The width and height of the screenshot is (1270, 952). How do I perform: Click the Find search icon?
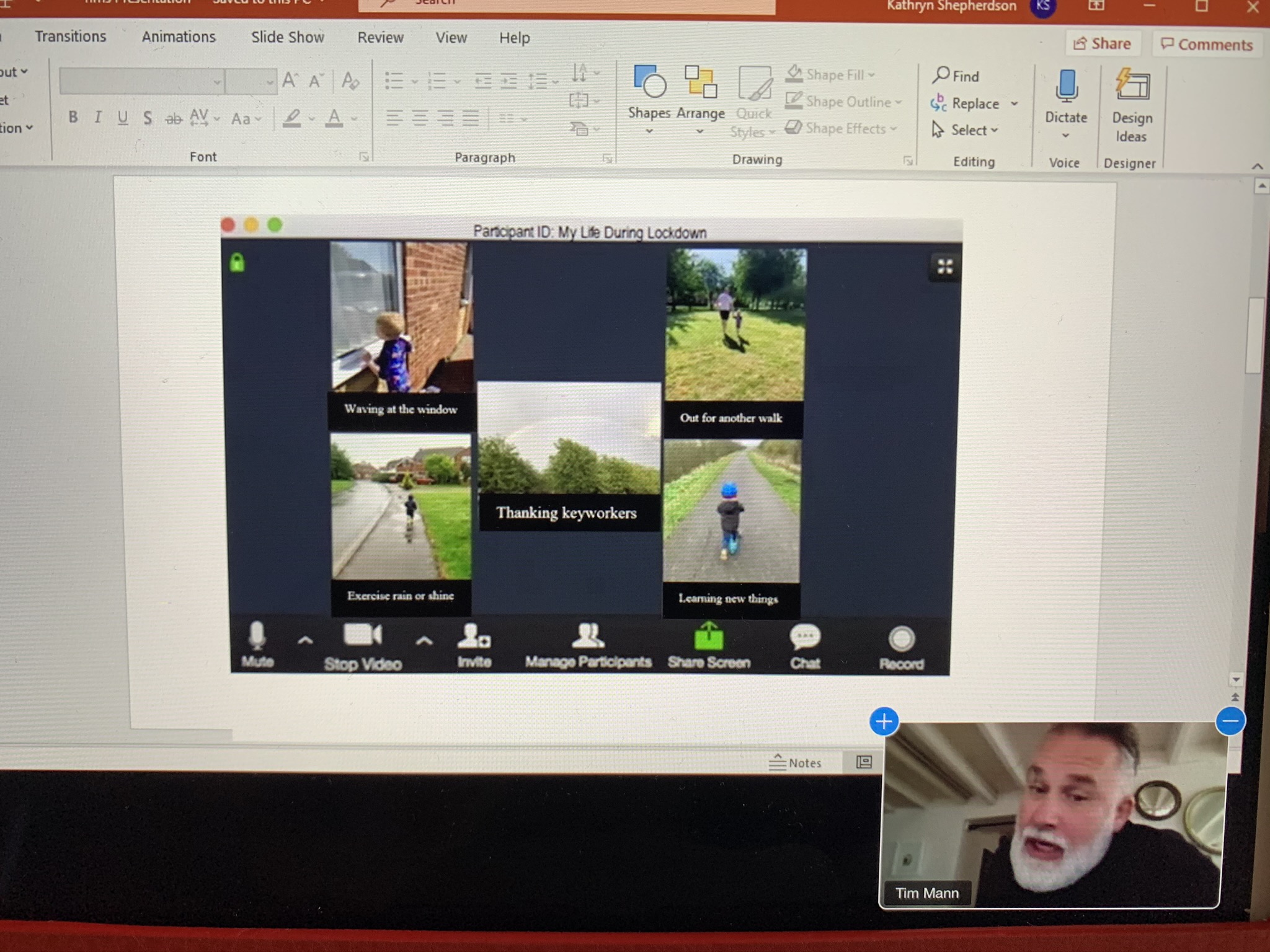(x=941, y=75)
